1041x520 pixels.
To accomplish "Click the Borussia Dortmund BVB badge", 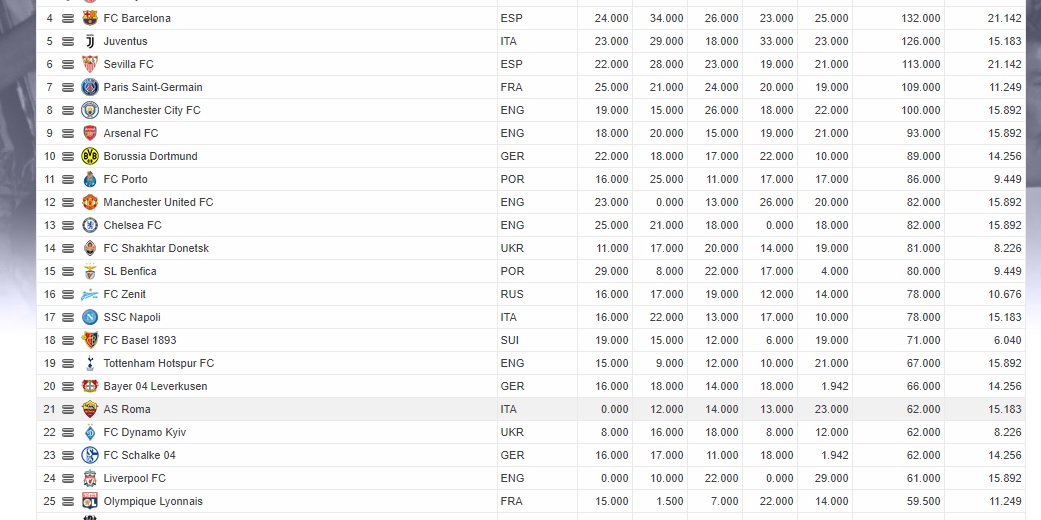I will point(90,156).
